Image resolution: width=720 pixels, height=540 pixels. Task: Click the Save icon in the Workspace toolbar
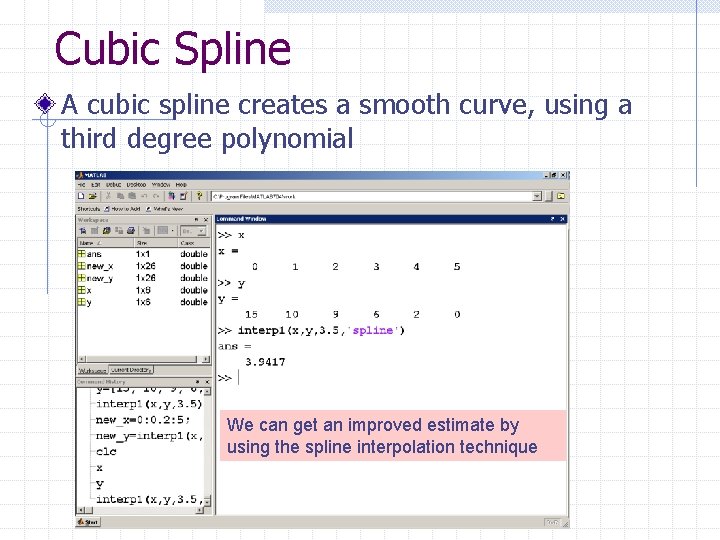[x=118, y=231]
